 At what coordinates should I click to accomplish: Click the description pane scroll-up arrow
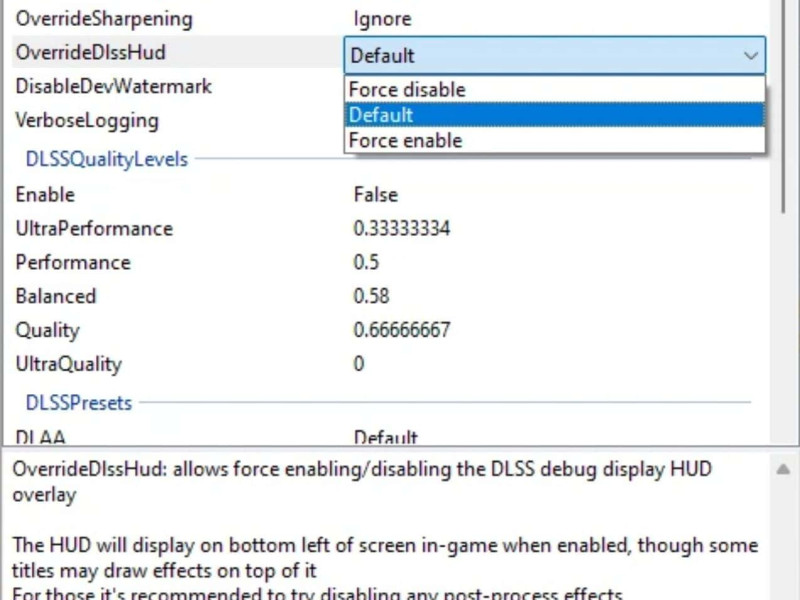[783, 469]
